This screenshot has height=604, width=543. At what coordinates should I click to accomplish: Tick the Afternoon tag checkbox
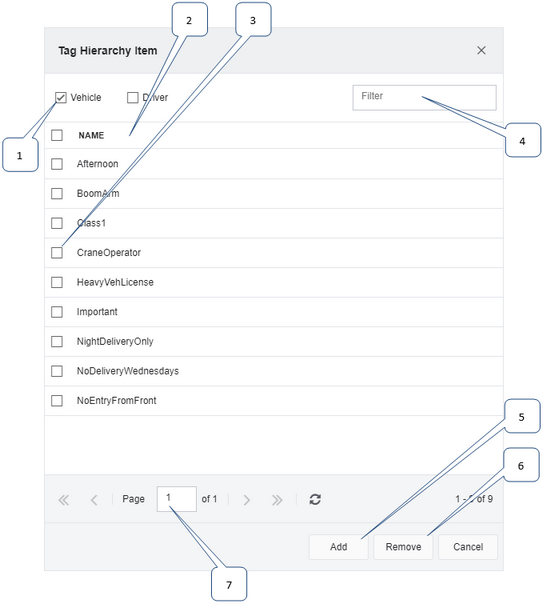coord(57,164)
